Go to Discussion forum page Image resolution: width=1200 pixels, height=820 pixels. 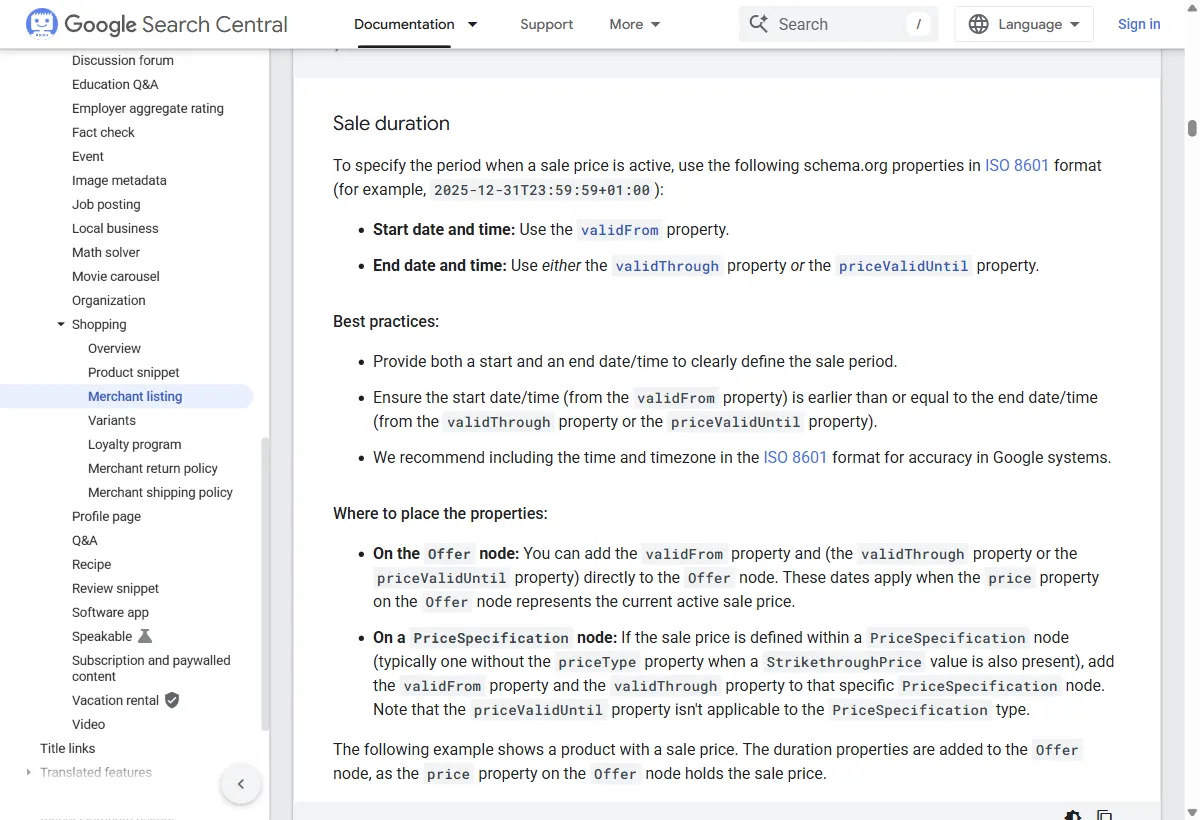click(x=123, y=60)
